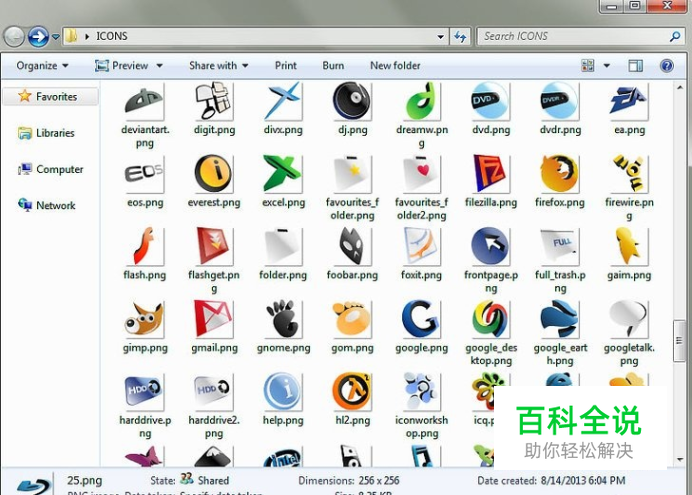Image resolution: width=692 pixels, height=495 pixels.
Task: Click the vertical scrollbar thumb
Action: coord(679,341)
